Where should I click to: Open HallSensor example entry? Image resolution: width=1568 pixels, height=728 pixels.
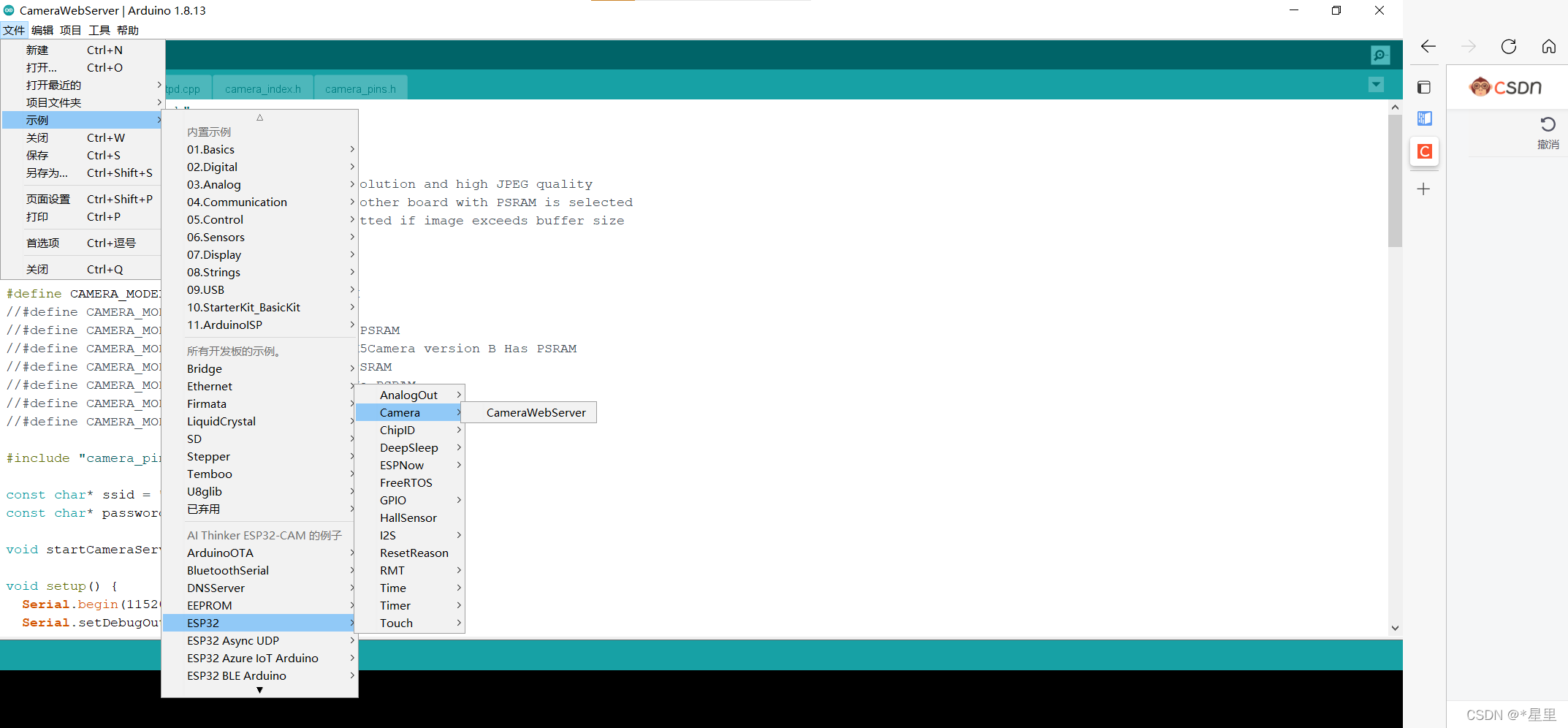coord(410,517)
